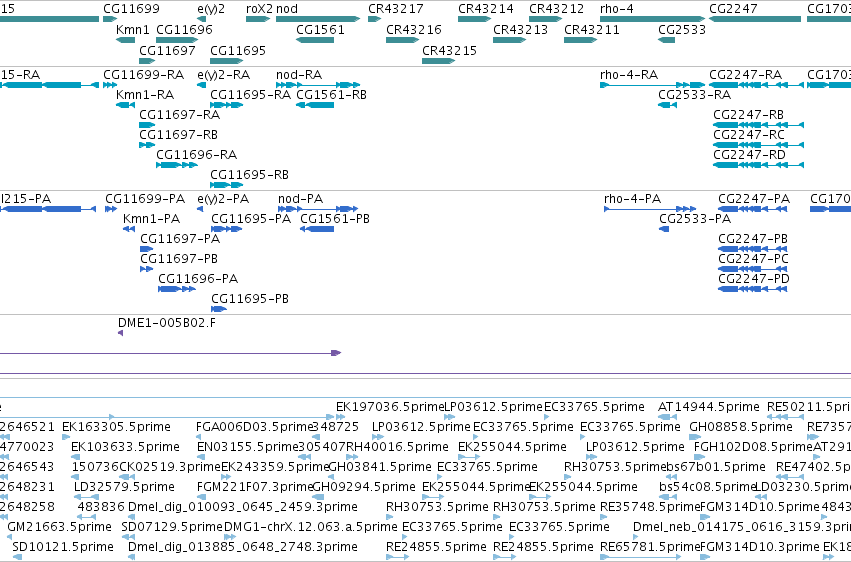Select the CG11695-PB protein label
The image size is (851, 562).
click(x=250, y=299)
